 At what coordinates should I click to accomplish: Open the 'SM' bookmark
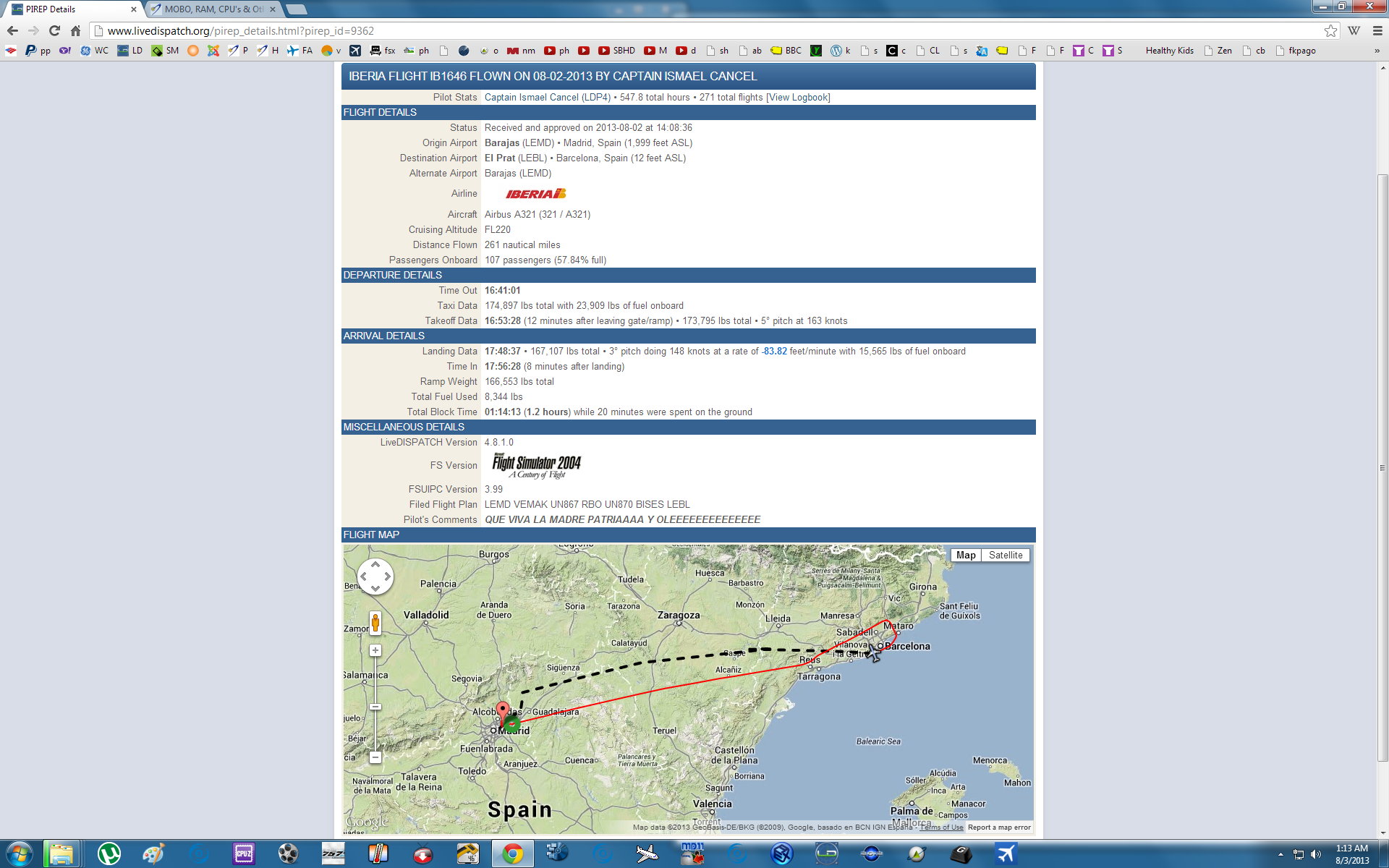[x=165, y=51]
